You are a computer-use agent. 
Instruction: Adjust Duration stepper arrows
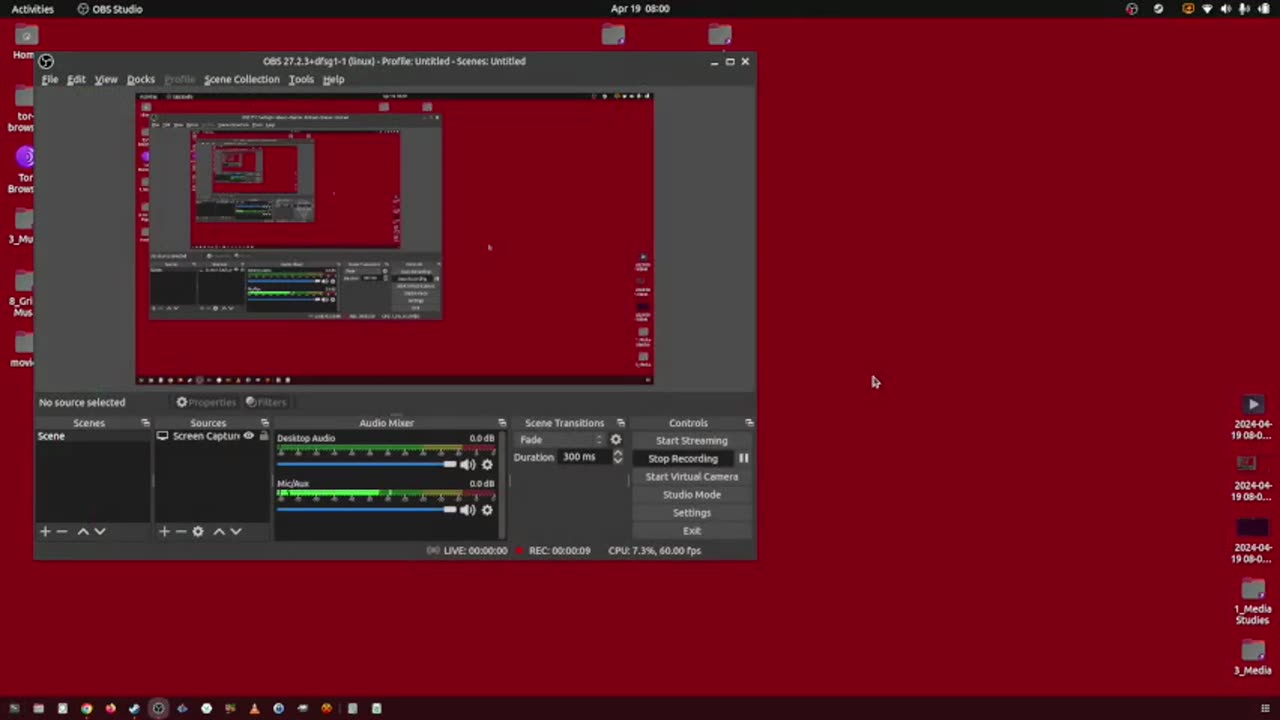coord(617,457)
